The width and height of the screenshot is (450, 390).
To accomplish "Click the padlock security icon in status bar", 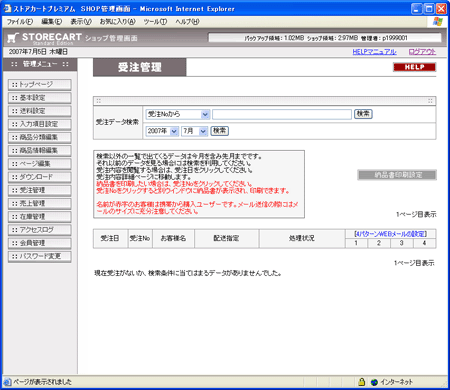I will tap(361, 382).
